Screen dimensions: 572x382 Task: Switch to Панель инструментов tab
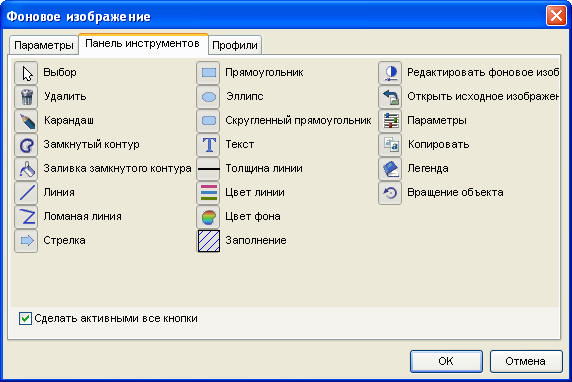[142, 44]
